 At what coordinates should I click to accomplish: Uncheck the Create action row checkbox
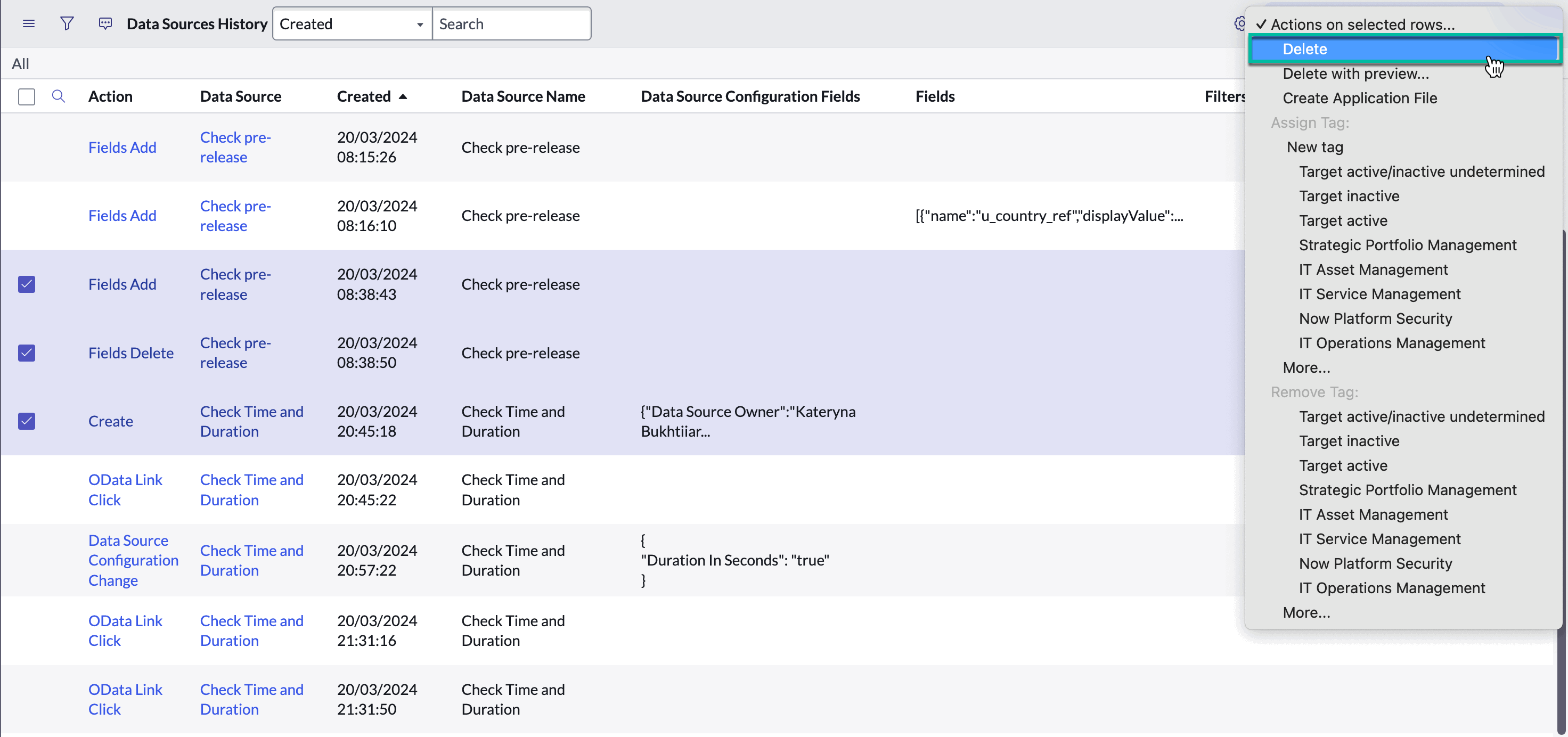[27, 421]
